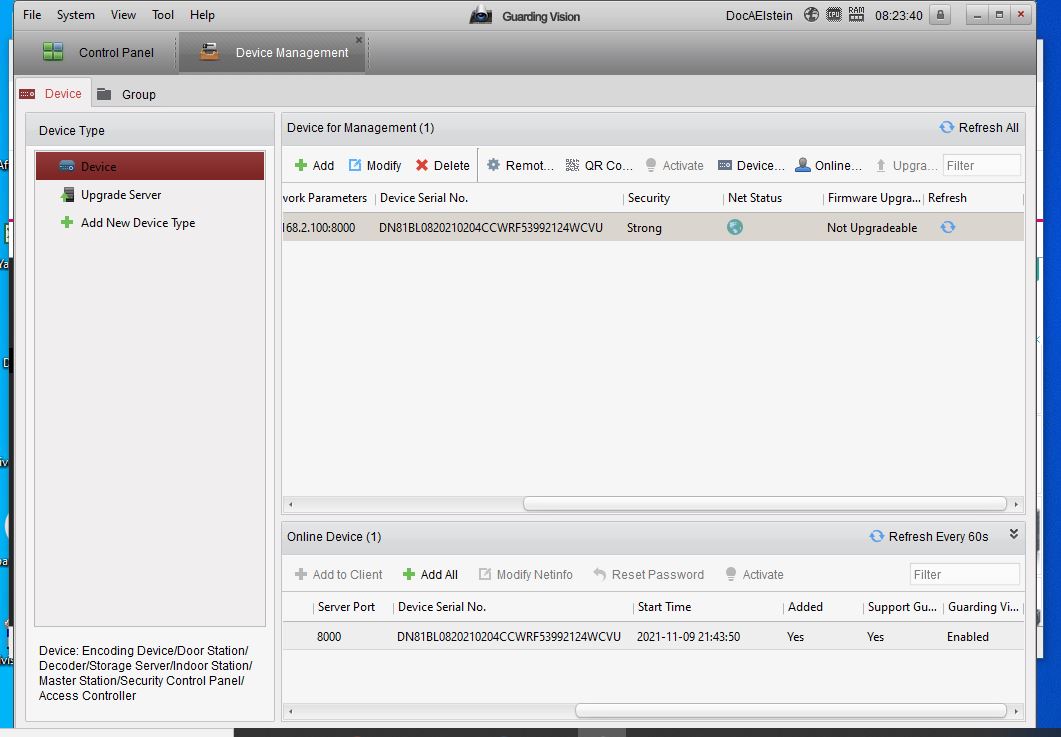Click the network globe icon in title bar

(x=811, y=14)
